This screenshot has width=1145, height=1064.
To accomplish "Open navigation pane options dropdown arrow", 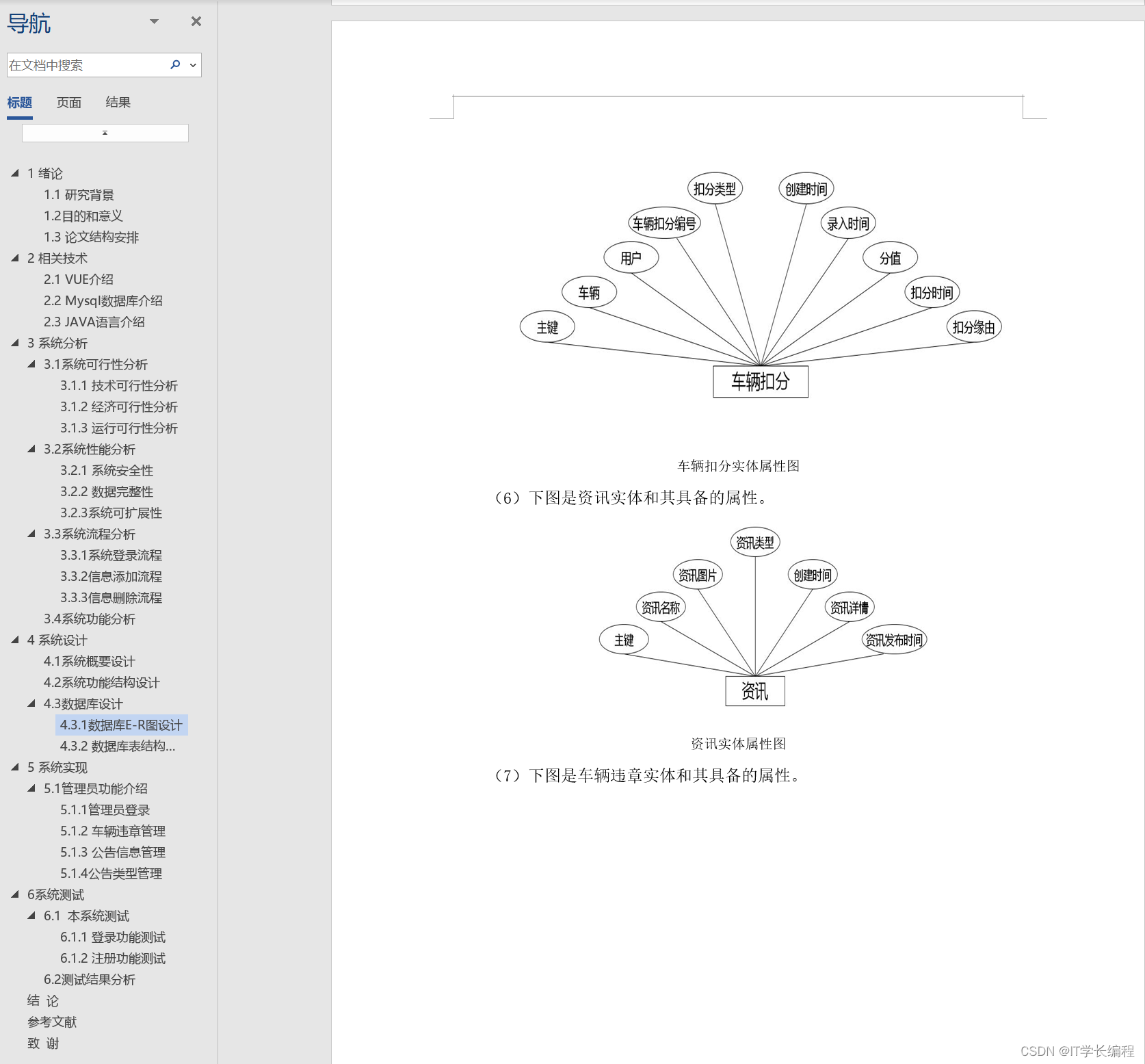I will click(155, 21).
